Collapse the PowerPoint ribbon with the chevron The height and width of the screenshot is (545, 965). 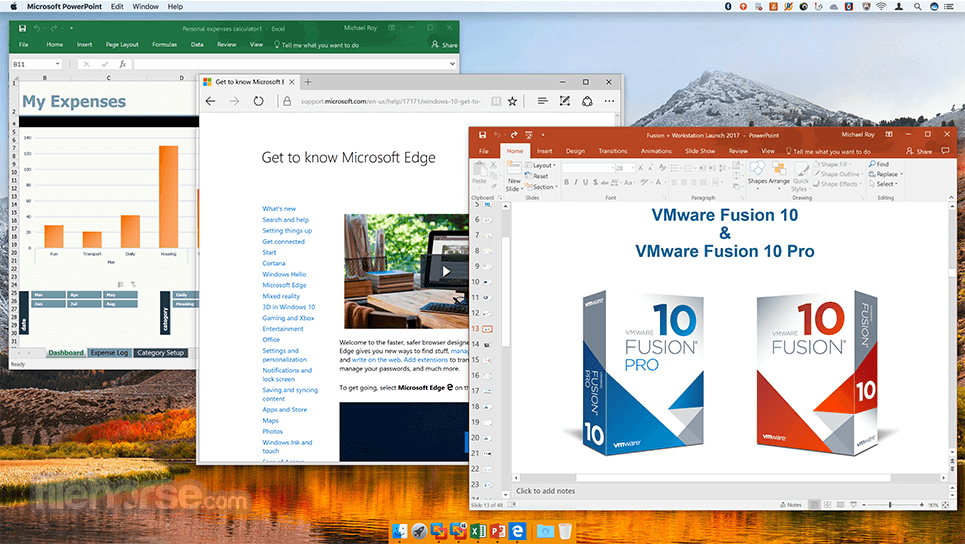[951, 197]
